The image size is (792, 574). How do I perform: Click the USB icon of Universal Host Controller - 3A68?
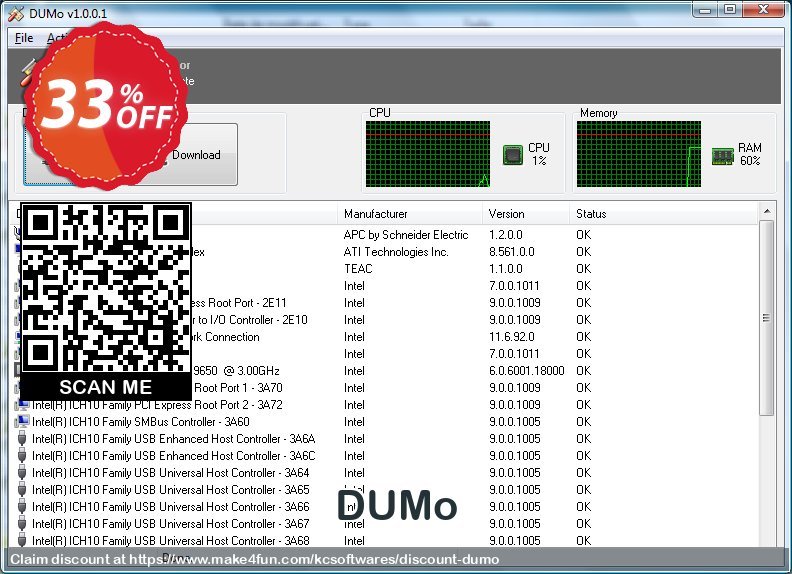pyautogui.click(x=22, y=541)
